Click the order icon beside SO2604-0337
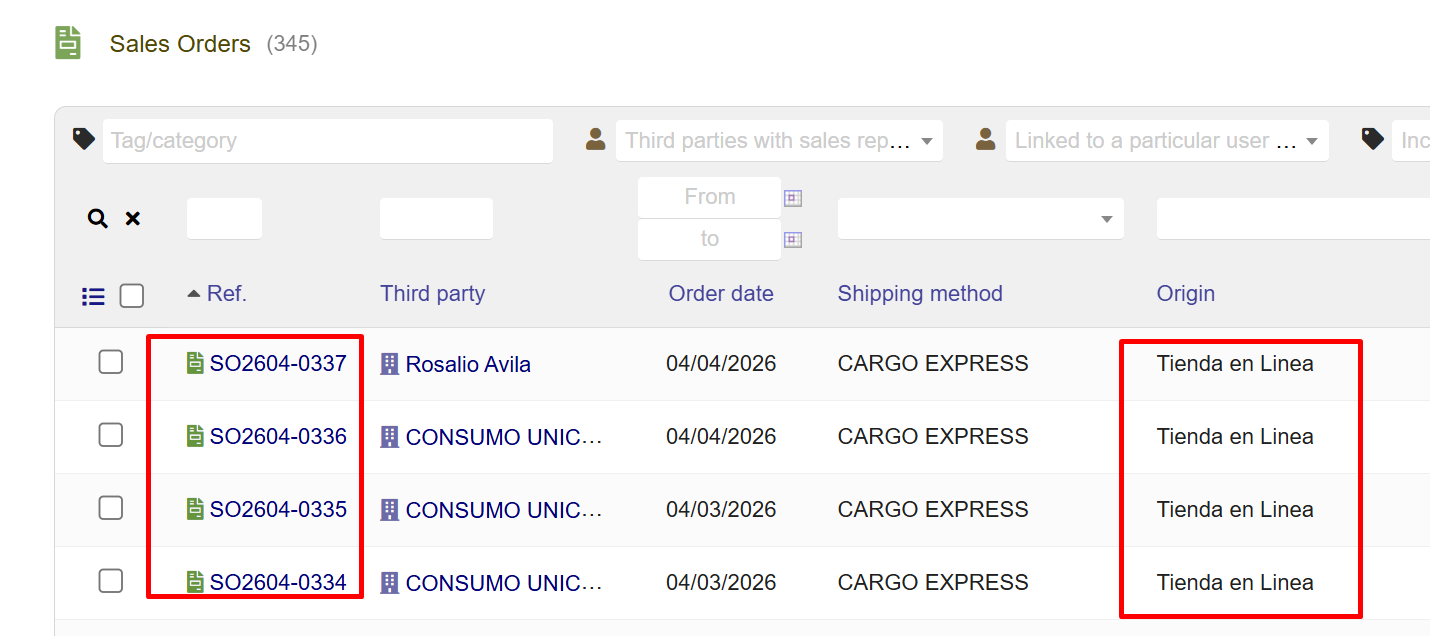The height and width of the screenshot is (636, 1430). pos(196,363)
